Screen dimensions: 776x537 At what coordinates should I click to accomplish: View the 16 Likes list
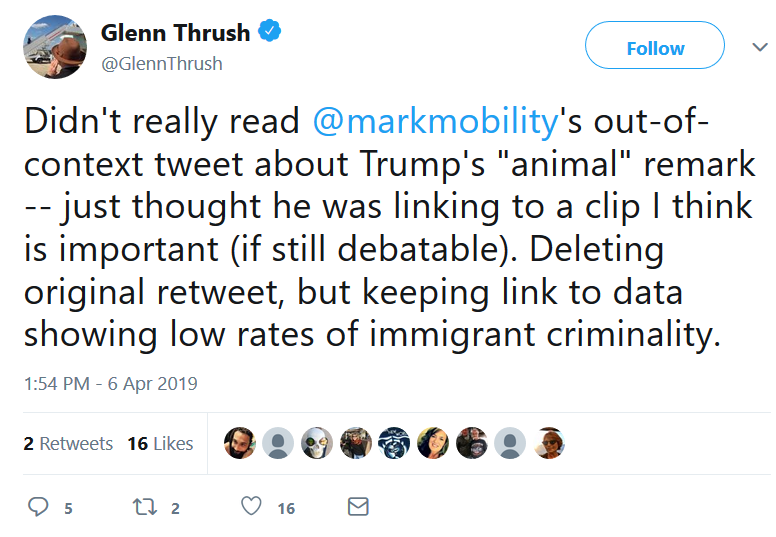tap(160, 443)
